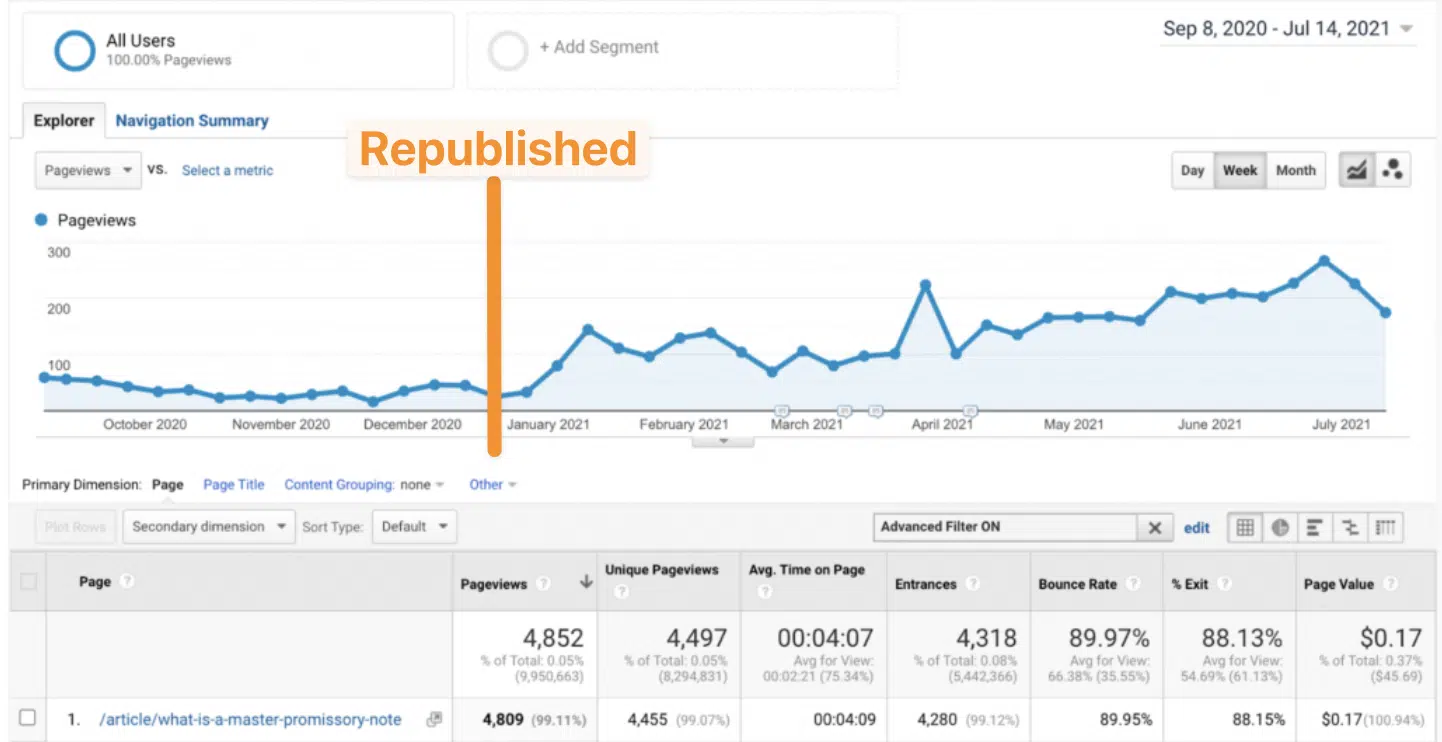Click Select a metric link
Image resolution: width=1442 pixels, height=742 pixels.
[x=227, y=171]
